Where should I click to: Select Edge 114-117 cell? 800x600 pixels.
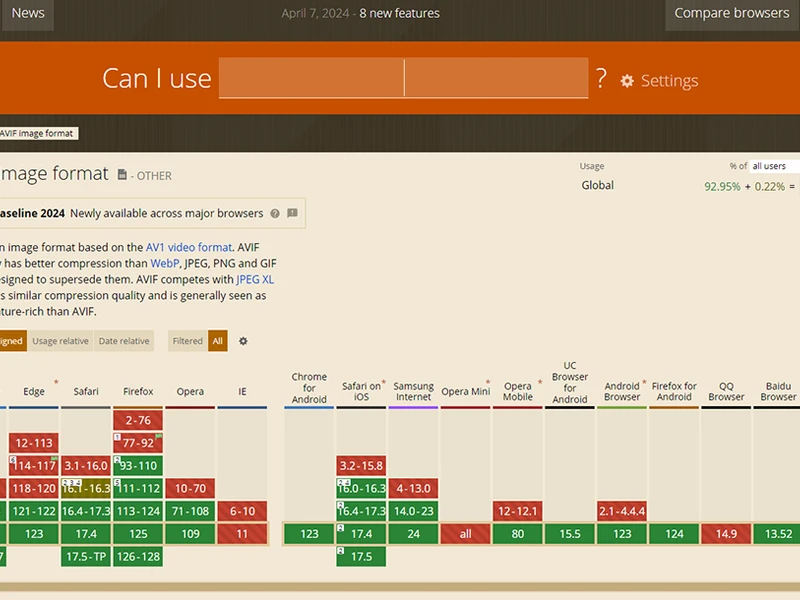pos(34,466)
